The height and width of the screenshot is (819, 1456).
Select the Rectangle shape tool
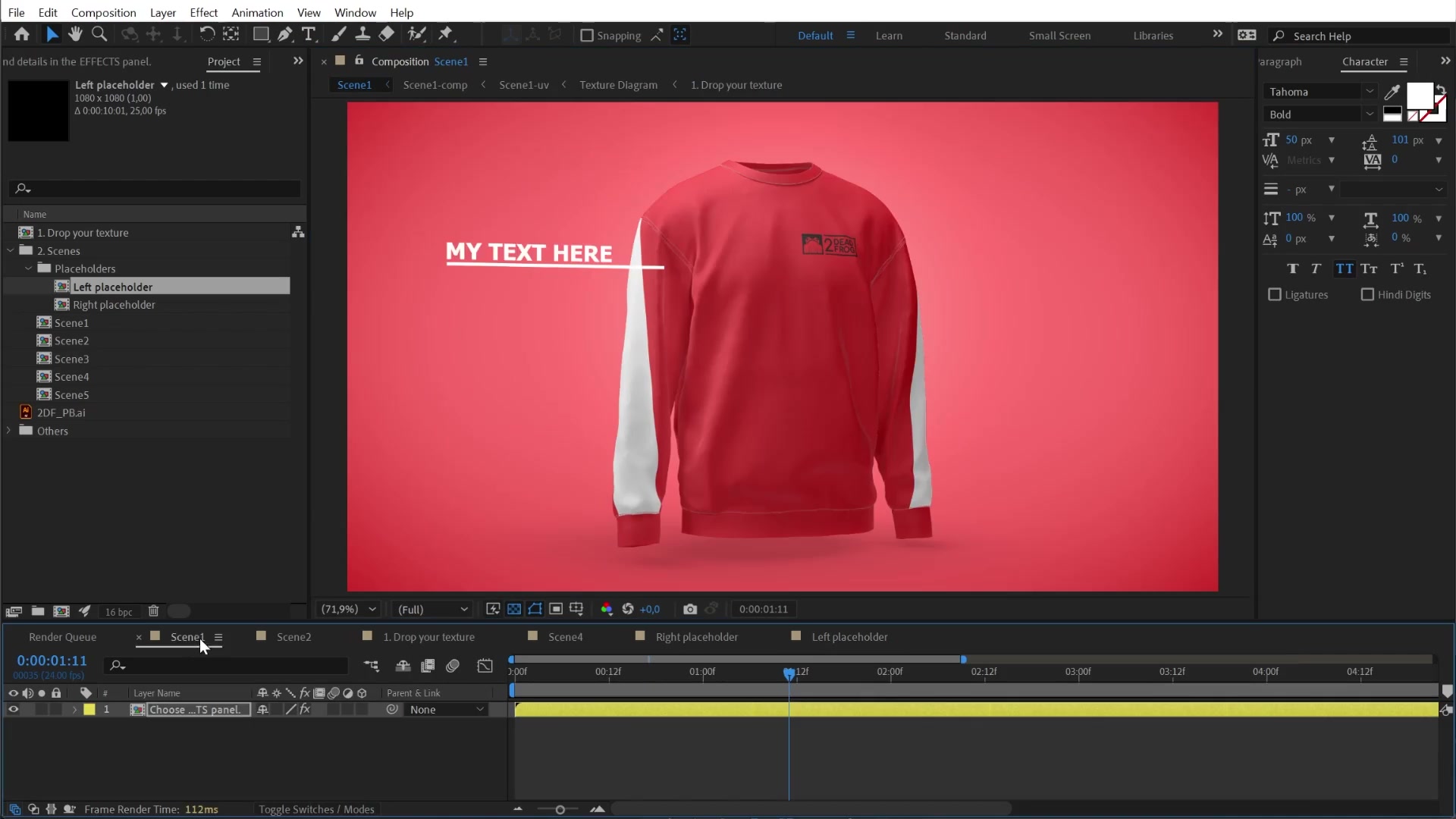[x=261, y=34]
